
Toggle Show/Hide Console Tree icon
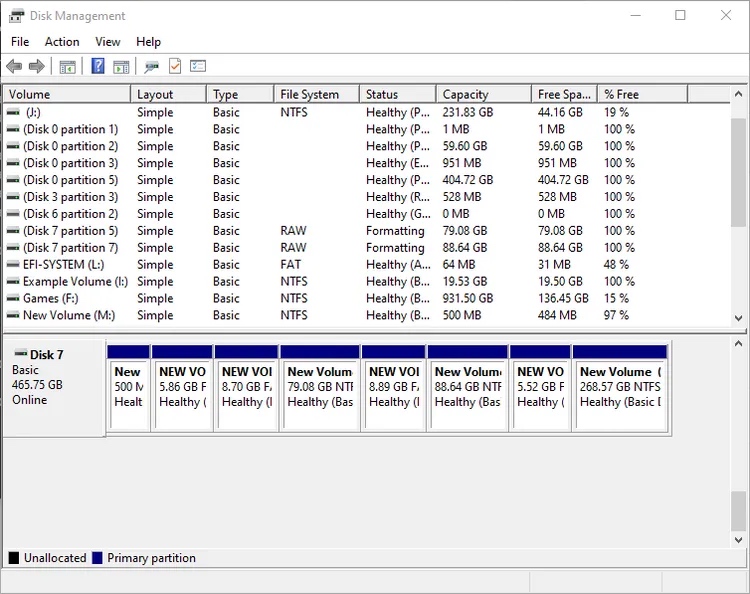(67, 66)
